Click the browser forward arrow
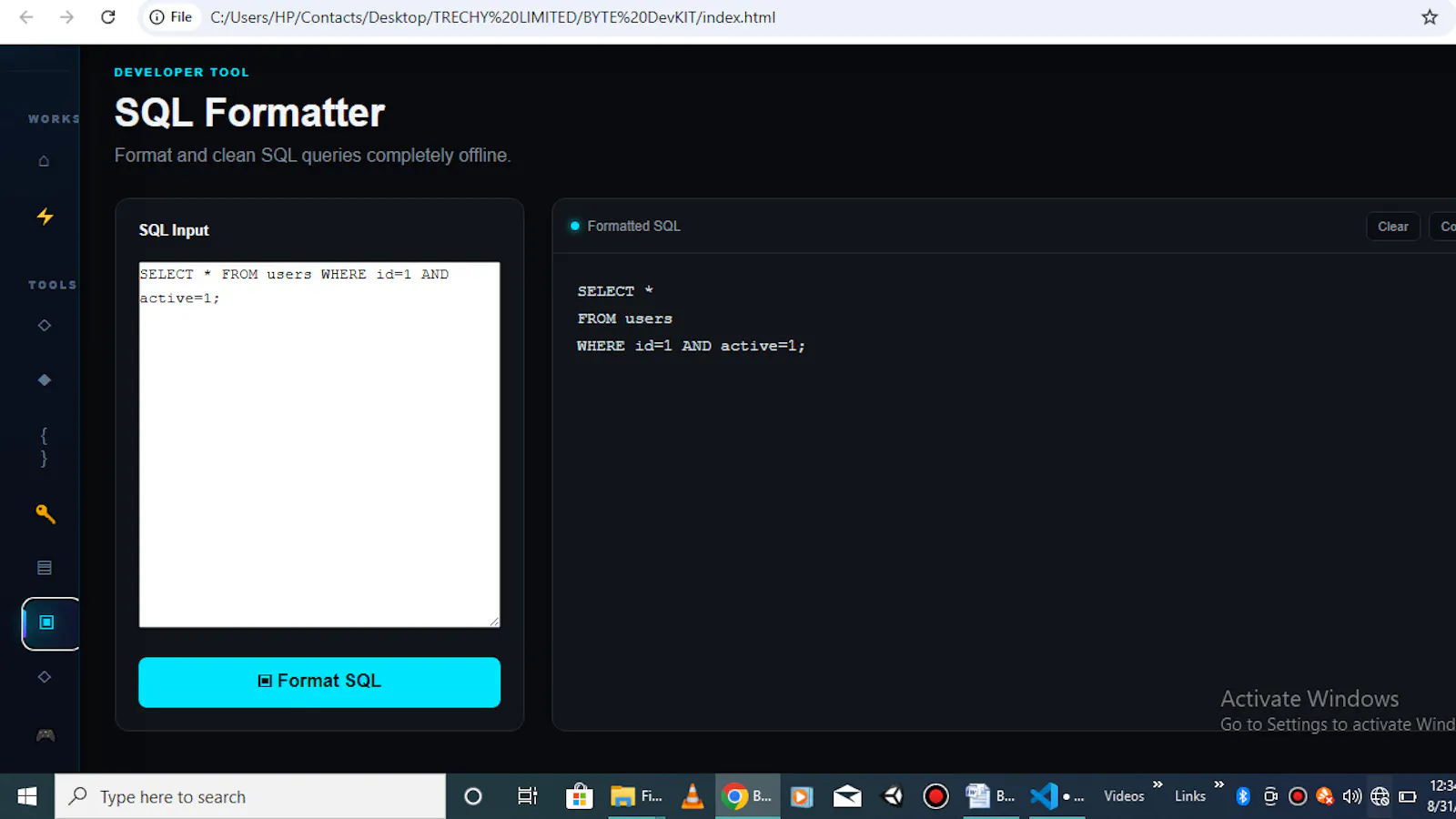This screenshot has width=1456, height=819. point(66,16)
